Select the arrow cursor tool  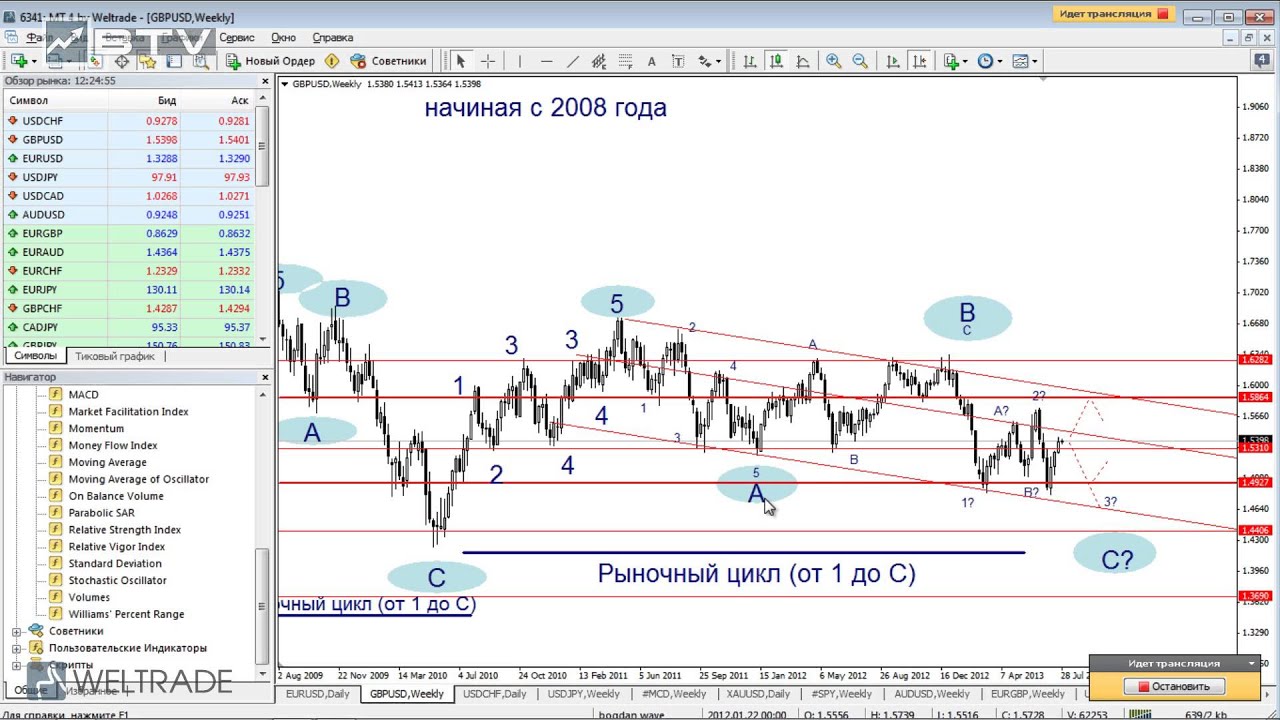point(461,61)
